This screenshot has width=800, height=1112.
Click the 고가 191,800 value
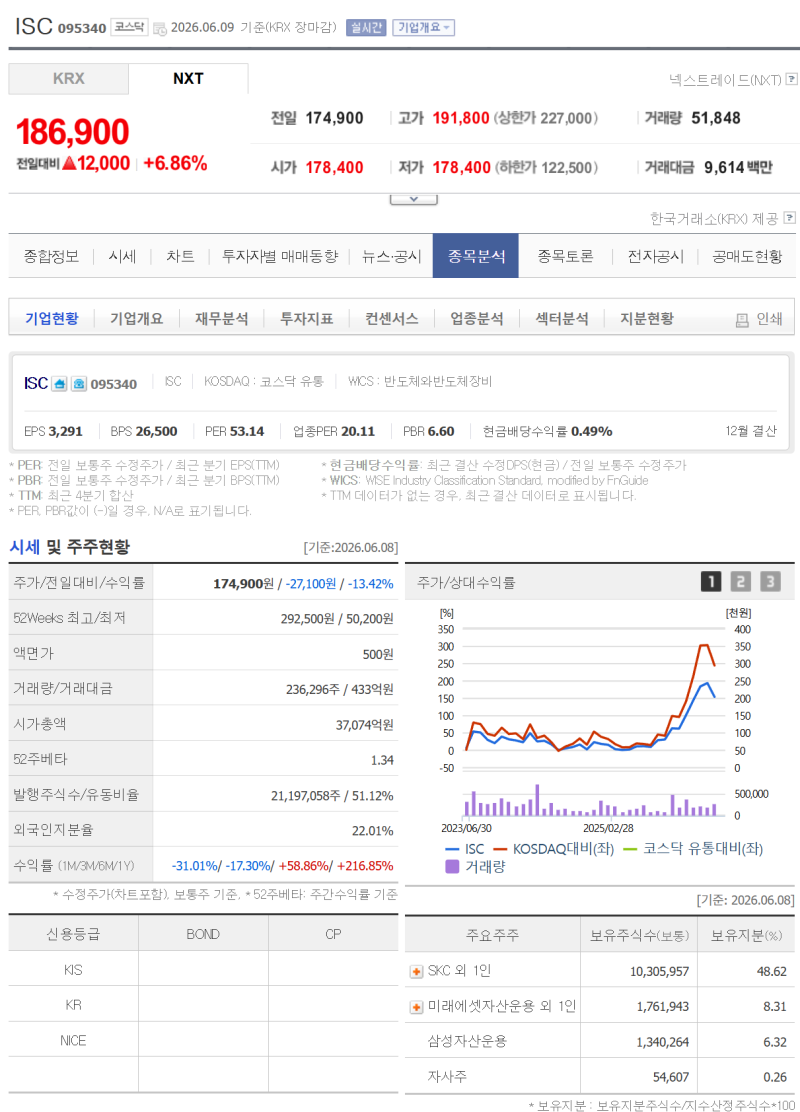click(461, 118)
